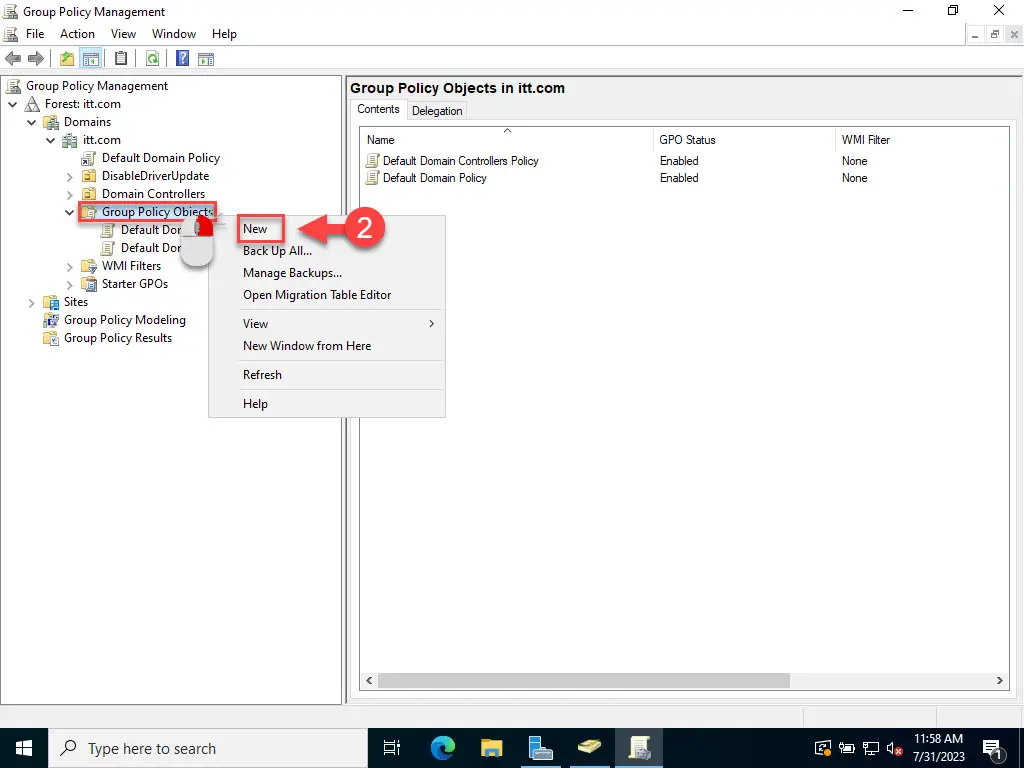Expand the Domain Controllers node
1024x768 pixels.
69,194
